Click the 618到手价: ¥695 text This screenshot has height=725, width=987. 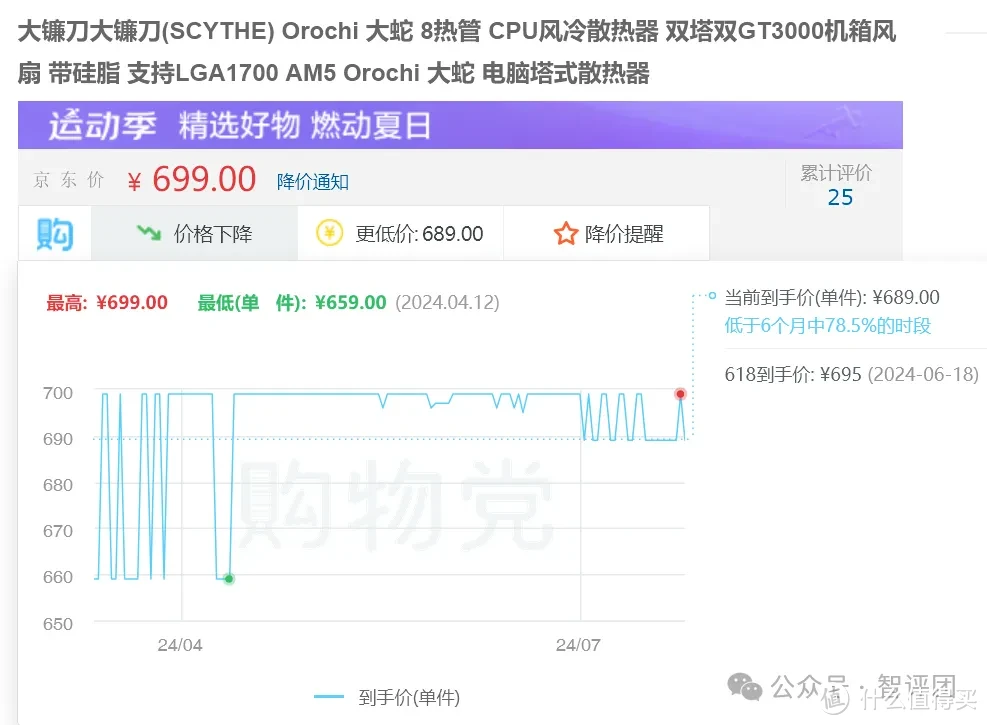(x=792, y=374)
